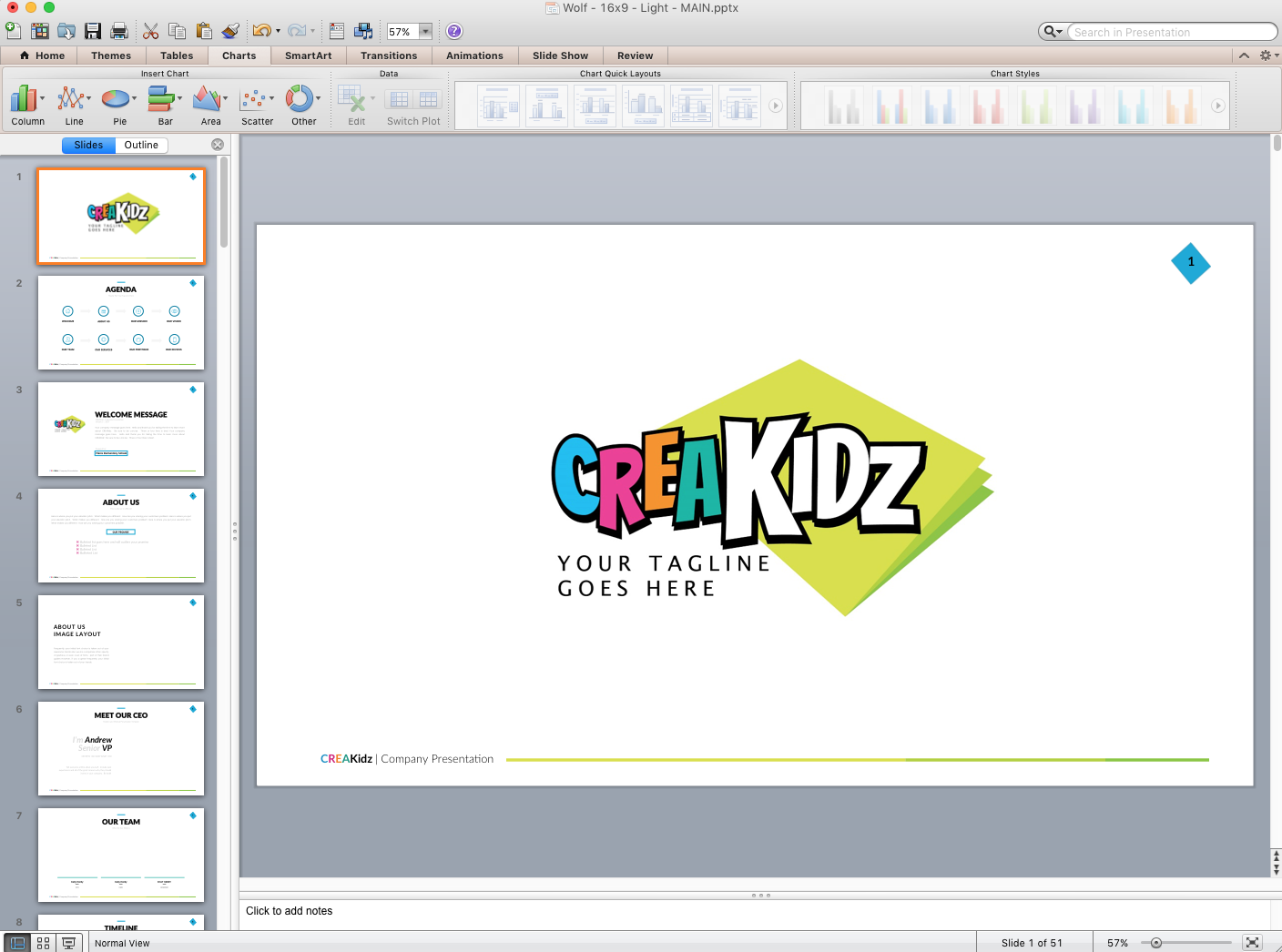Open Help with purple question mark

click(x=454, y=31)
